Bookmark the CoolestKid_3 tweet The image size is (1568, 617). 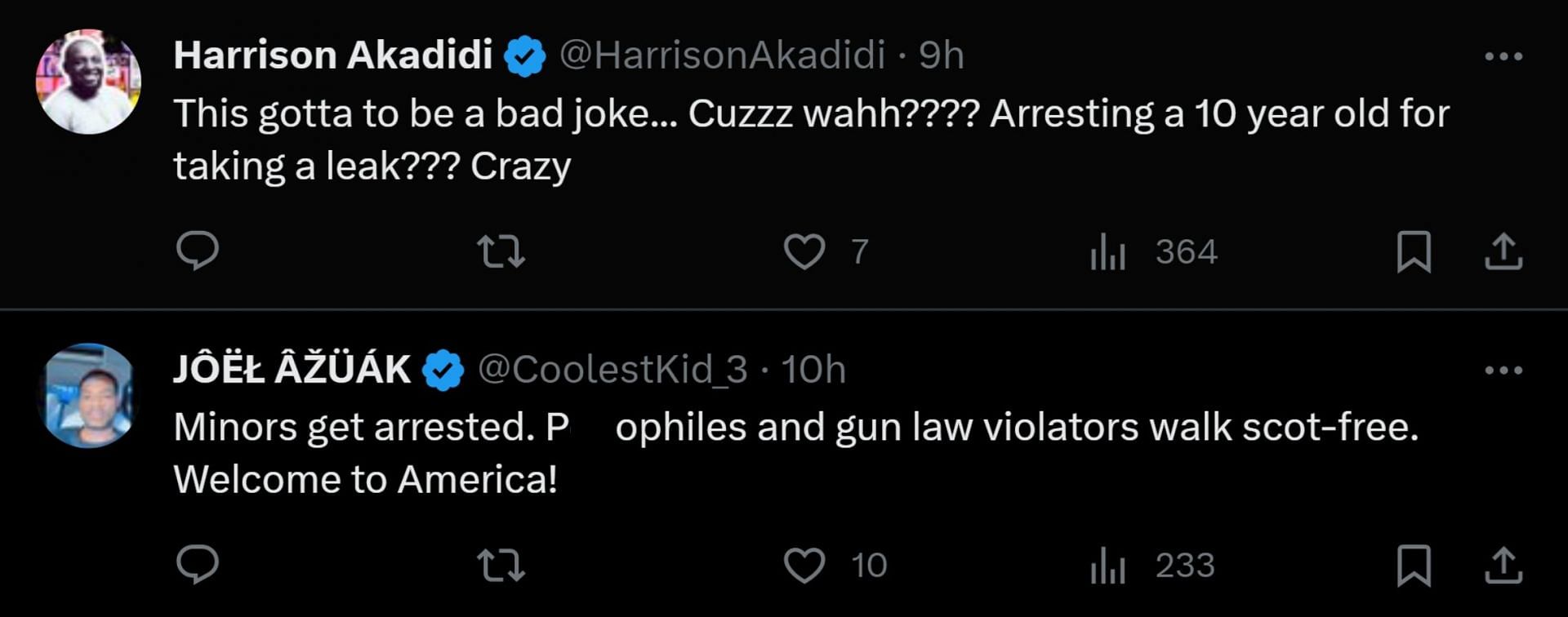tap(1414, 565)
